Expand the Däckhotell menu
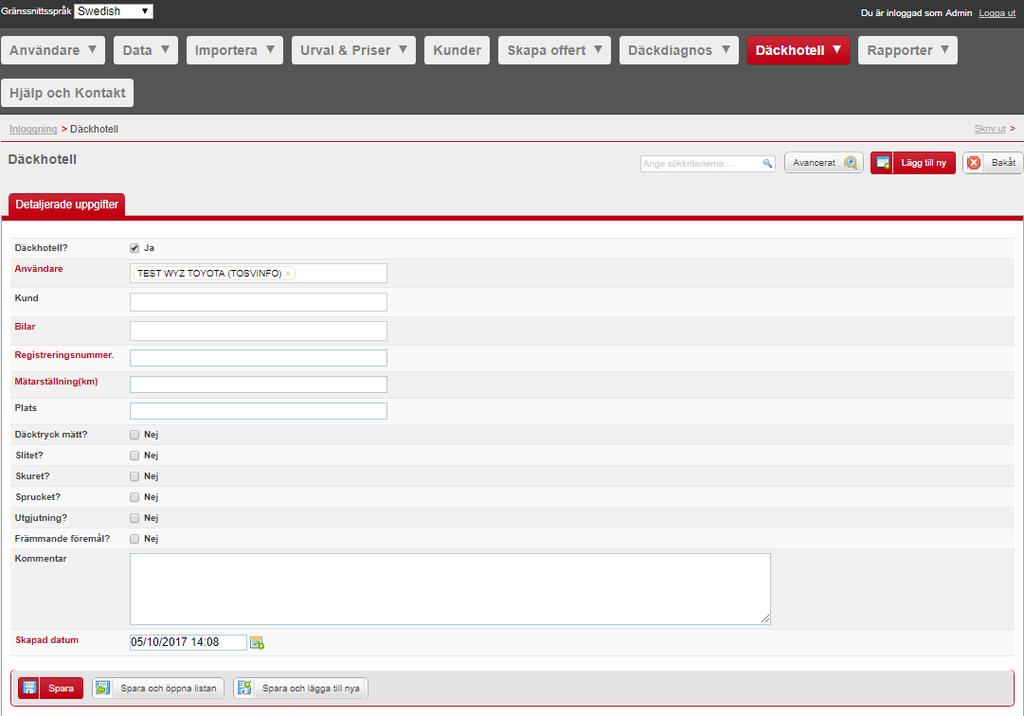Screen dimensions: 1024x716 coord(798,50)
